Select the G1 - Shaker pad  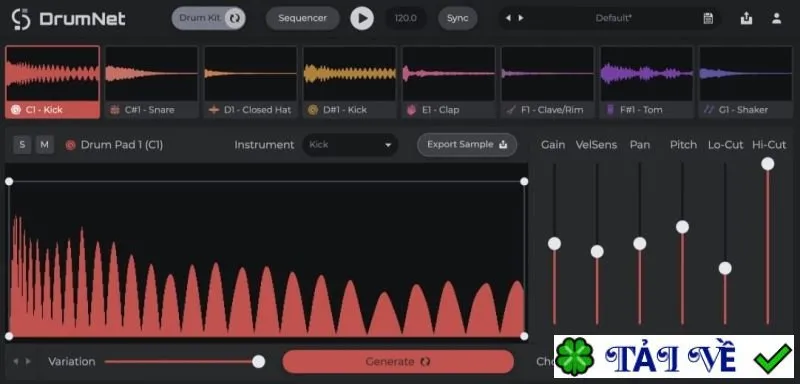pyautogui.click(x=745, y=83)
